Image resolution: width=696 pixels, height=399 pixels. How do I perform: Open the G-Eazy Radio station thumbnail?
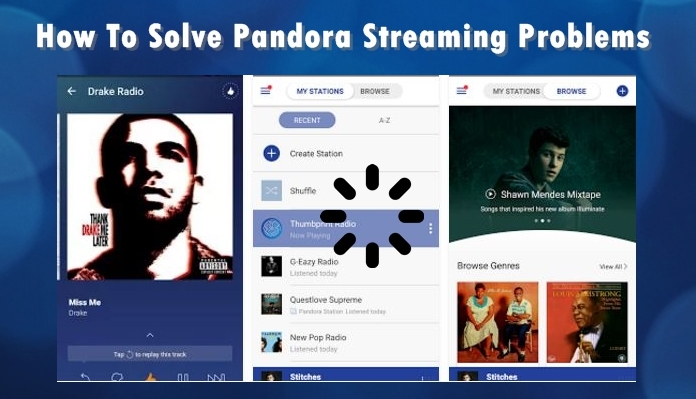tap(272, 266)
